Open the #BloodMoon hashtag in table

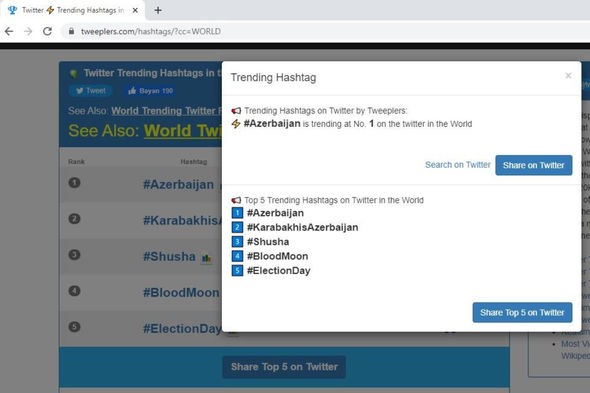[181, 292]
